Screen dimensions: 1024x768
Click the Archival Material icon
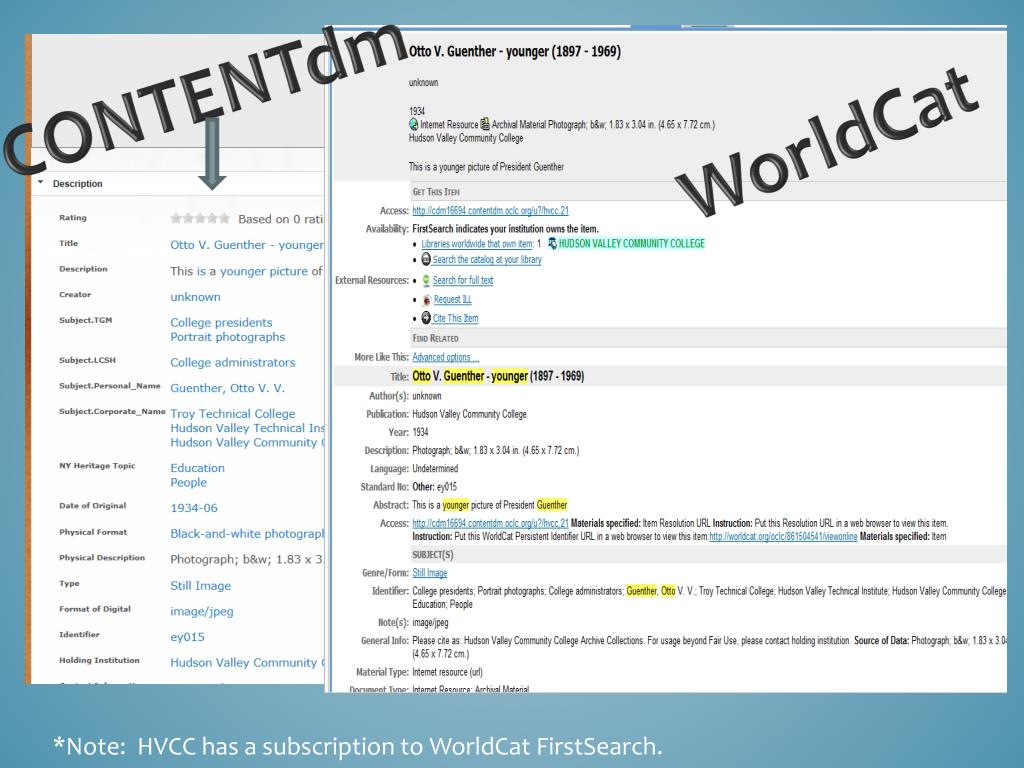(x=485, y=123)
